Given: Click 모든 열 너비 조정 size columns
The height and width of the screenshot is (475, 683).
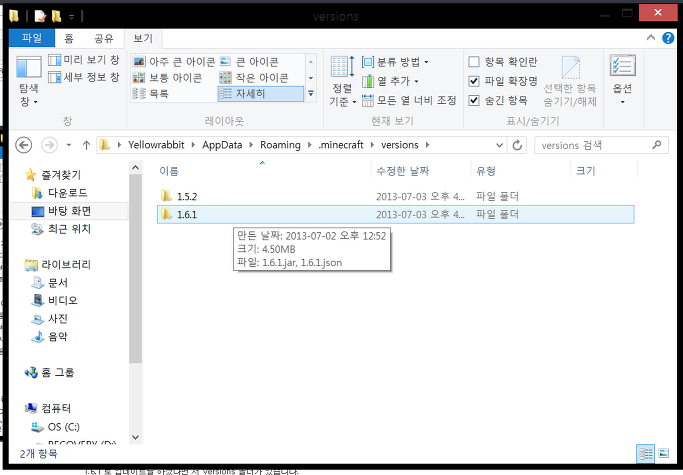Looking at the screenshot, I should coord(409,100).
